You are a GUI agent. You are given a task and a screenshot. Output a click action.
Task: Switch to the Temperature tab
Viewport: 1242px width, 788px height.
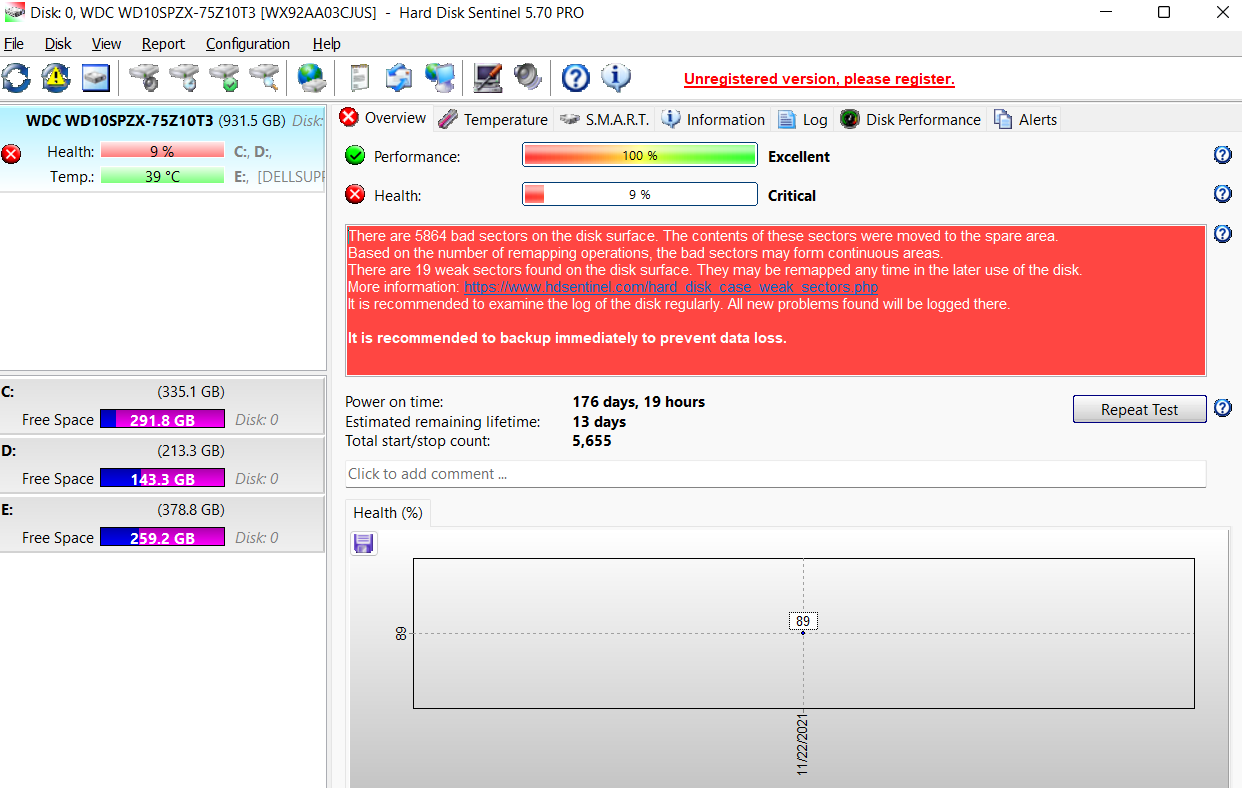pos(493,119)
